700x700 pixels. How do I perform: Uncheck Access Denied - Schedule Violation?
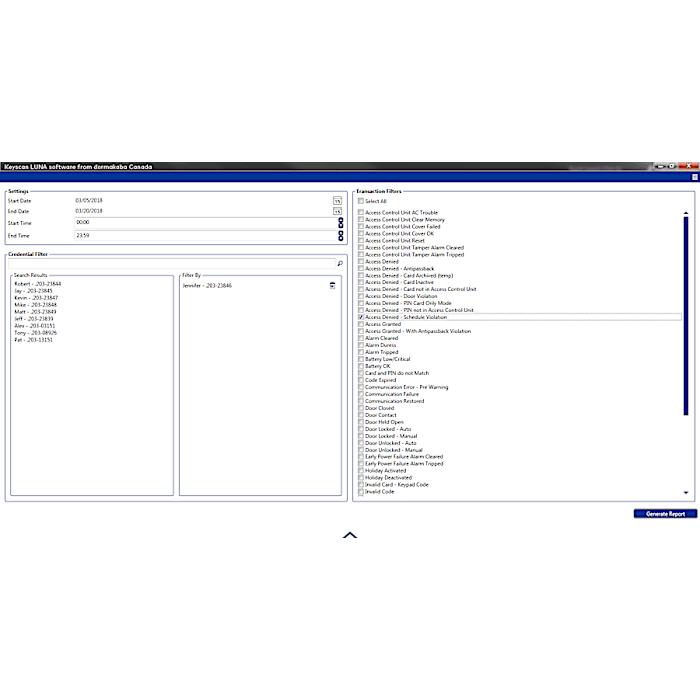click(x=362, y=317)
